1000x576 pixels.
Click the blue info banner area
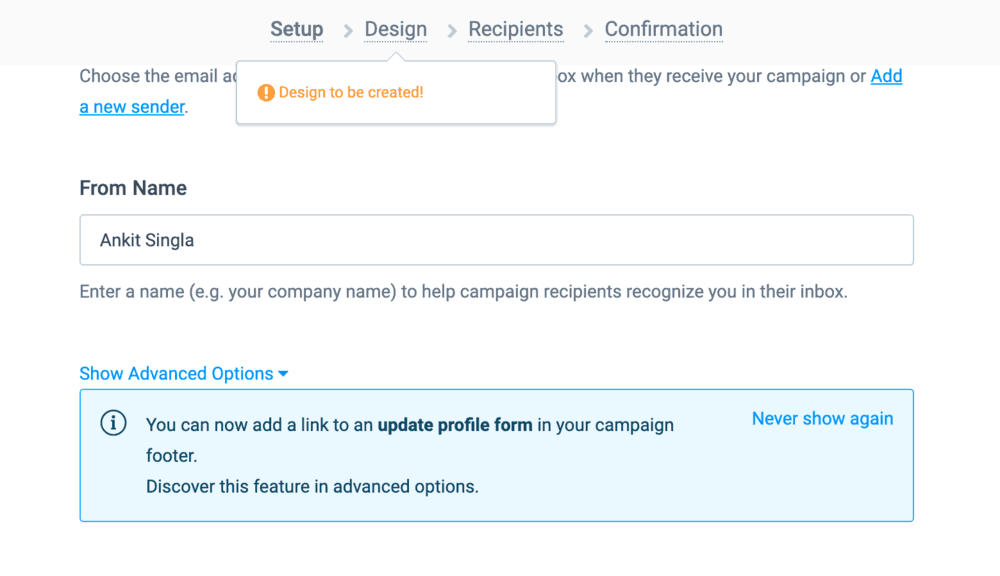click(x=497, y=455)
